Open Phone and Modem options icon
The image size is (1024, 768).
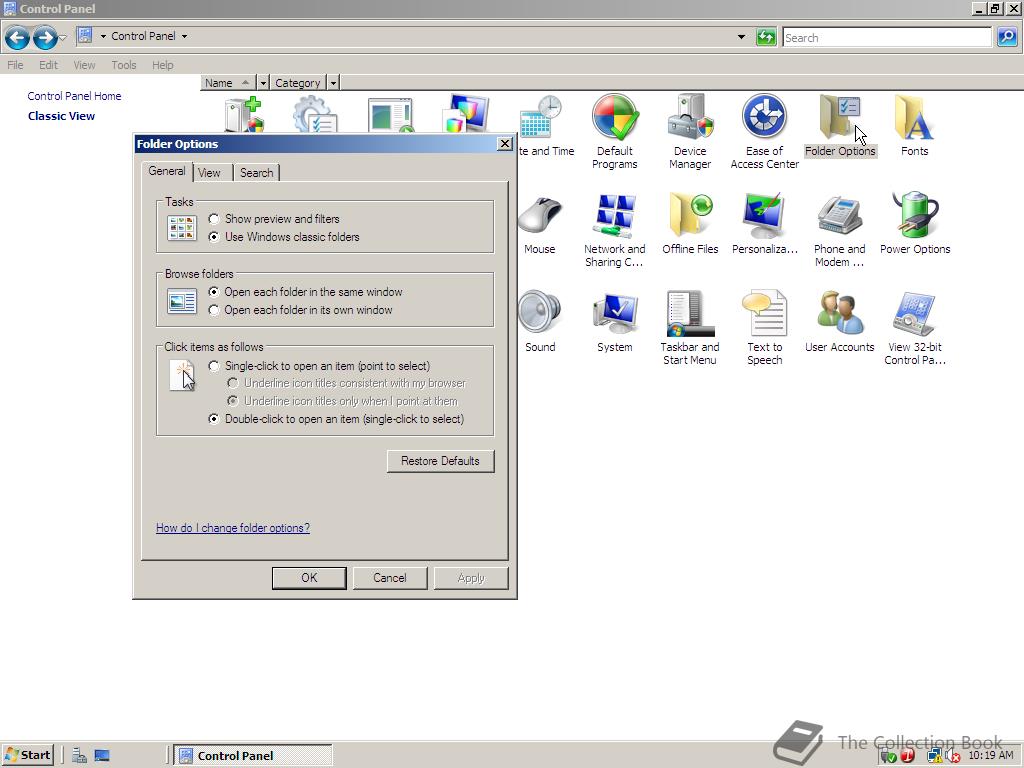(840, 230)
